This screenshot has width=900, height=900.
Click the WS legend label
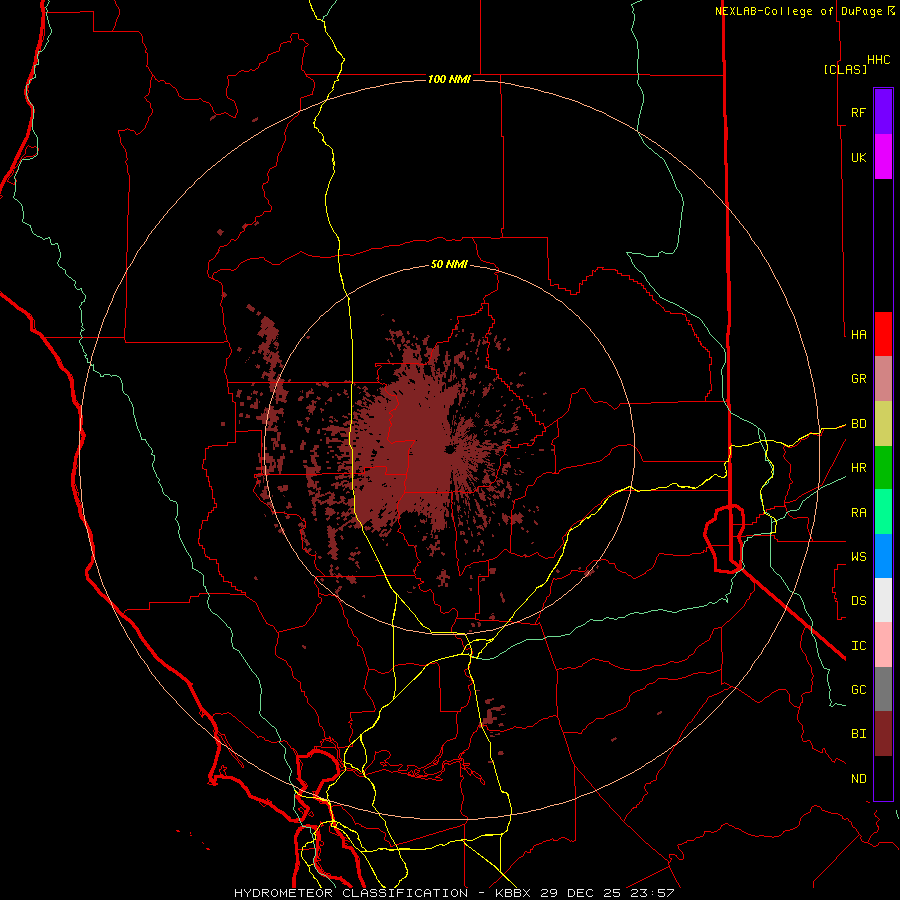pos(858,557)
